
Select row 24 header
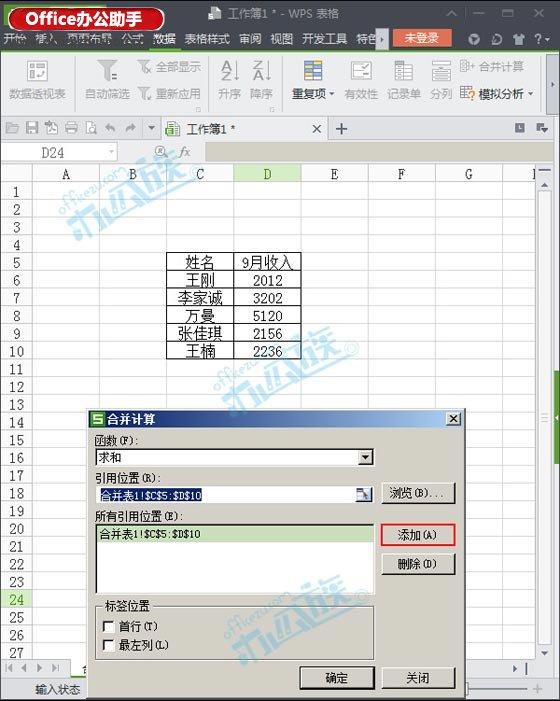16,599
